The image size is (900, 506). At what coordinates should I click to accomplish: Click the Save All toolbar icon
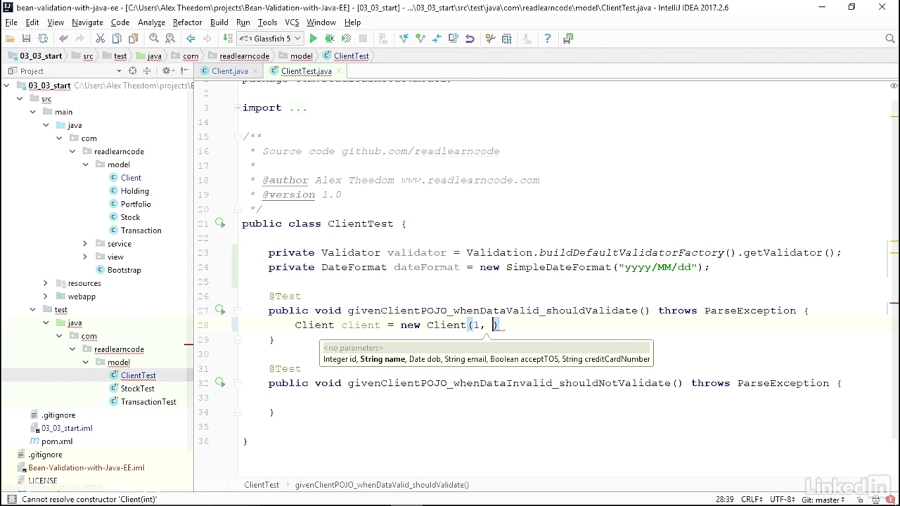[26, 39]
